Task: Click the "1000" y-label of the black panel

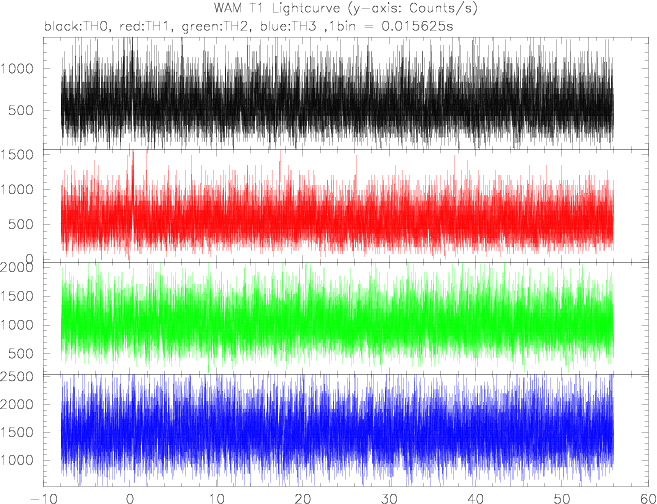Action: point(16,69)
